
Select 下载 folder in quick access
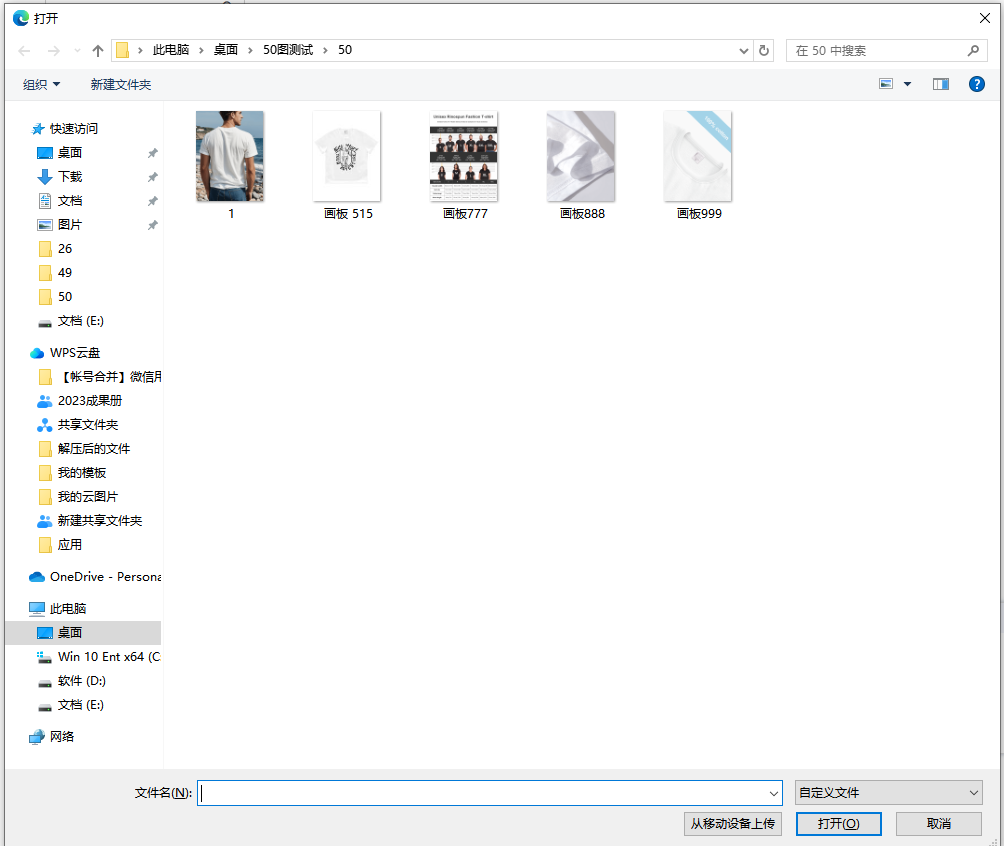click(70, 177)
